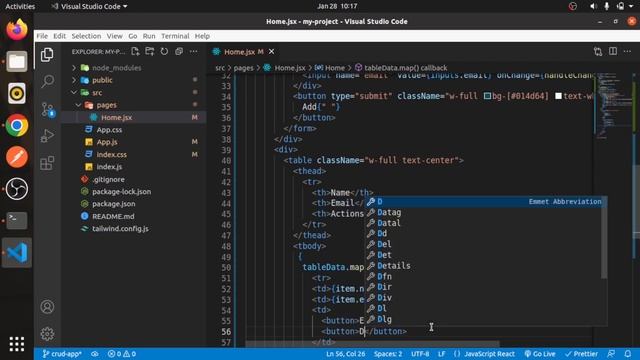The width and height of the screenshot is (640, 360).
Task: Open Files manager from the dock
Action: 17,62
